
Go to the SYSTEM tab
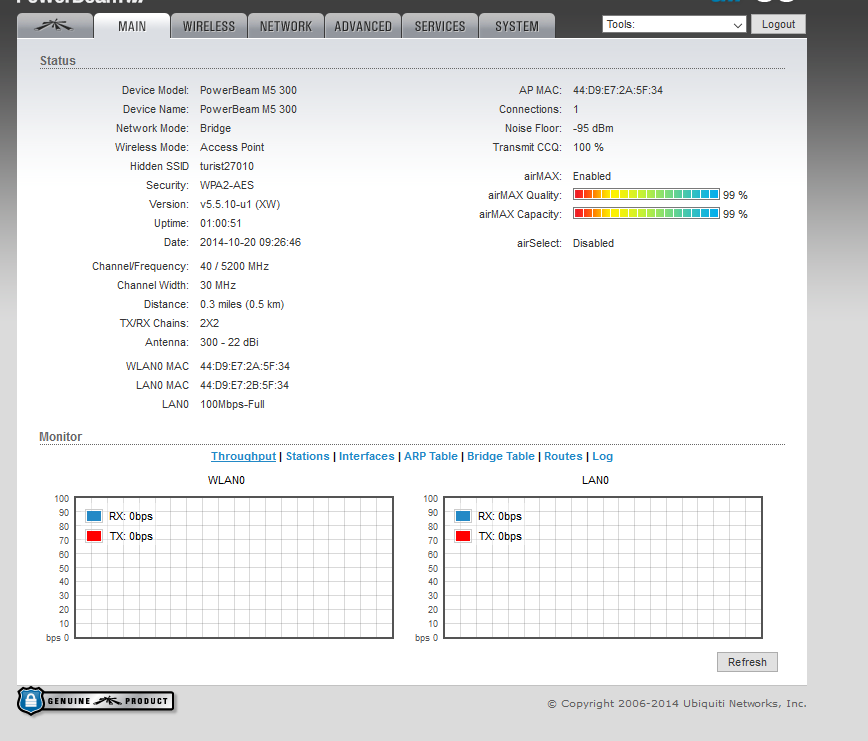[x=516, y=26]
